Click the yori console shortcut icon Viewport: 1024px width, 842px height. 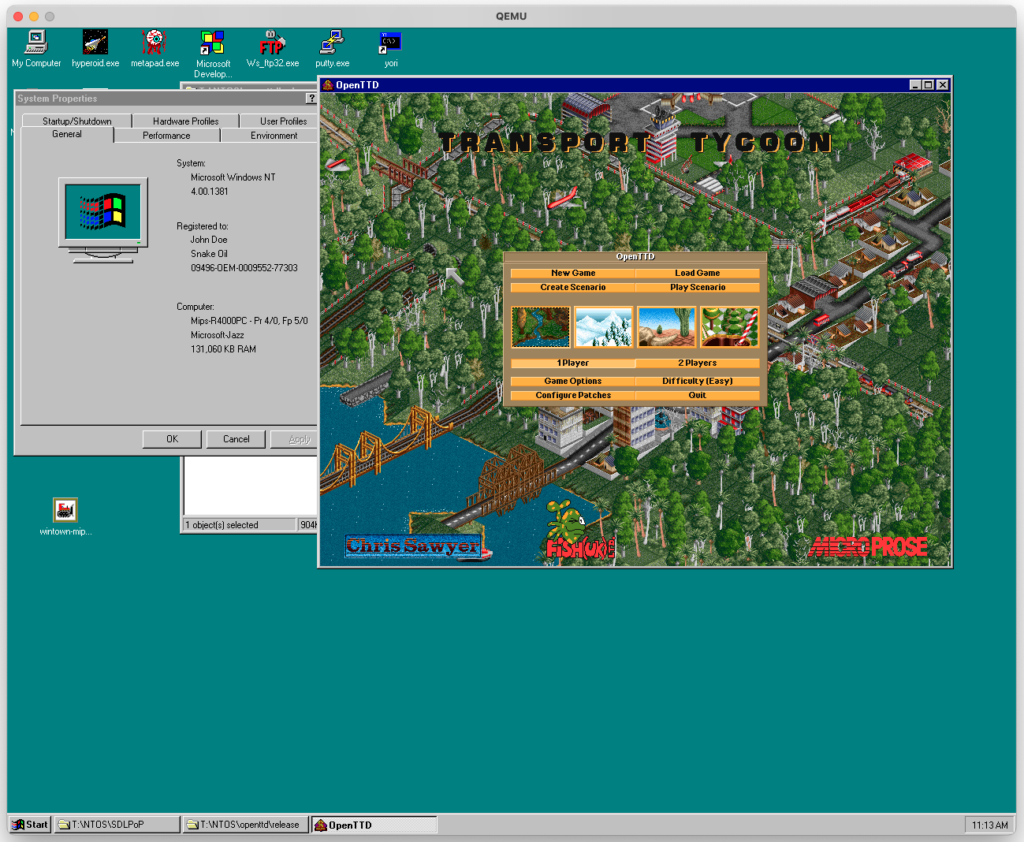point(389,43)
